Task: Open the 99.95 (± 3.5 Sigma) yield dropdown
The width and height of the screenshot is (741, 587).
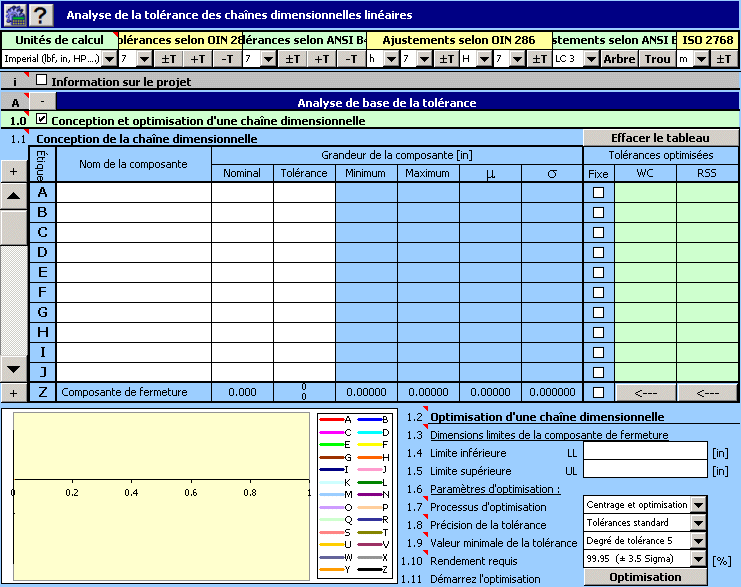Action: tap(698, 559)
